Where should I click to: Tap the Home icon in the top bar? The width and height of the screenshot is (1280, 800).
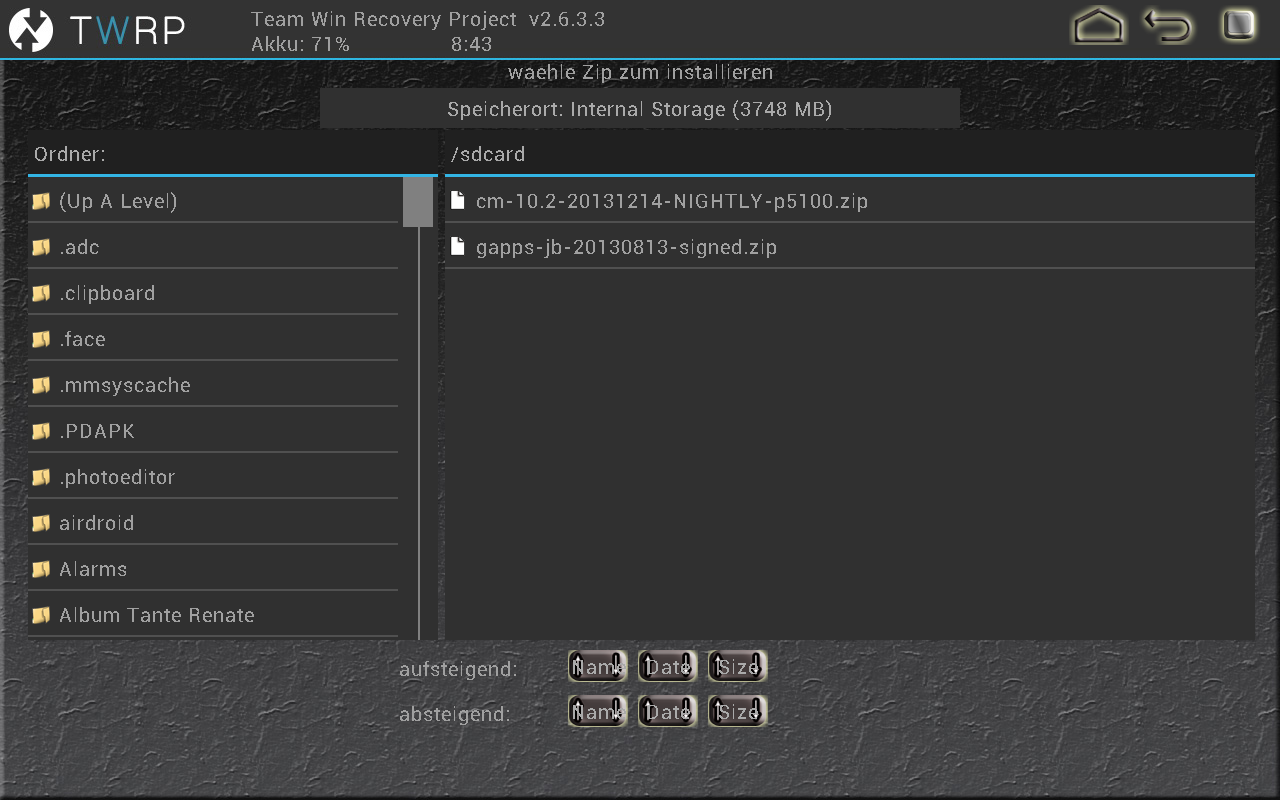pos(1098,27)
